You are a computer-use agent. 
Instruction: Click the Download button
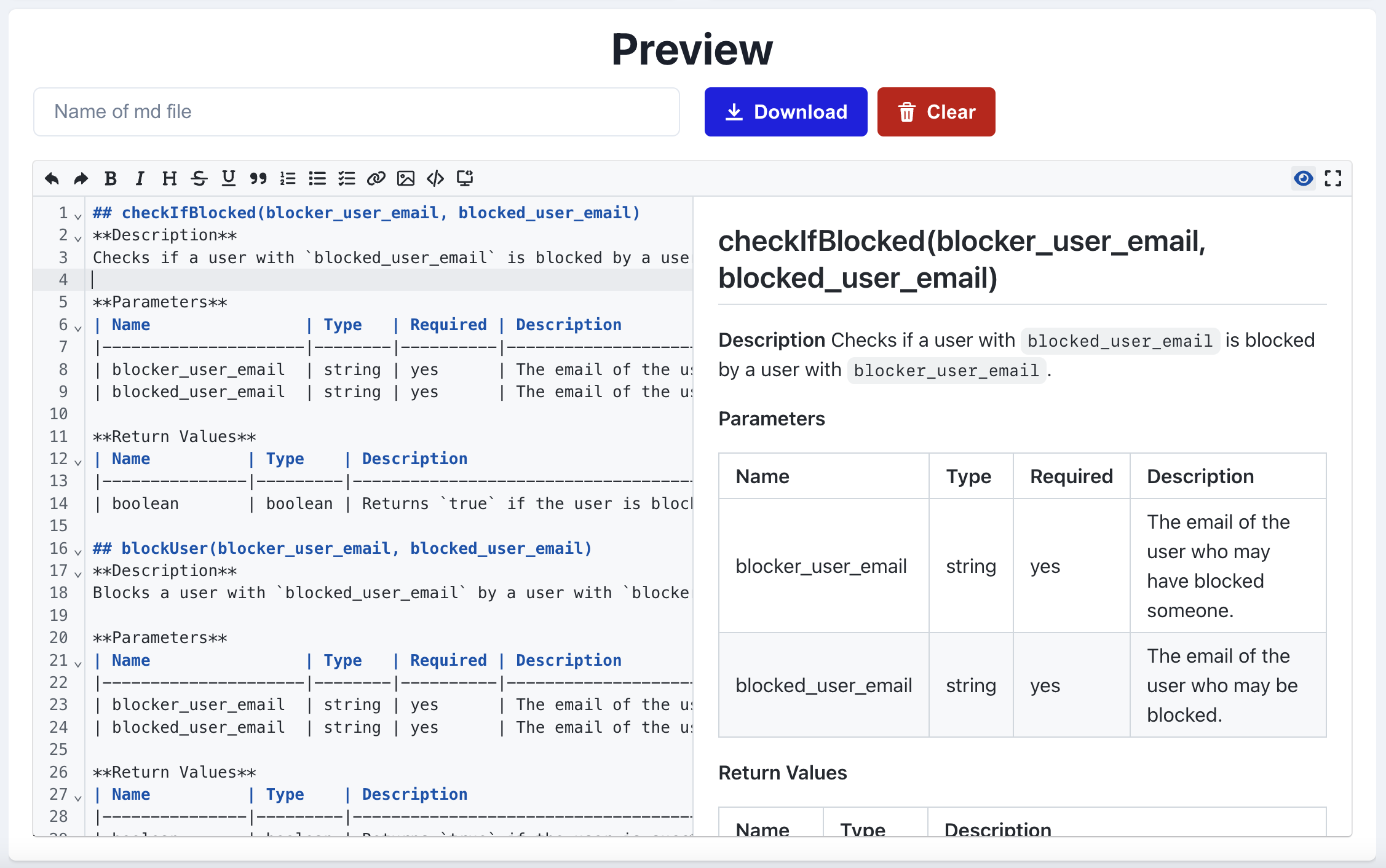point(785,112)
